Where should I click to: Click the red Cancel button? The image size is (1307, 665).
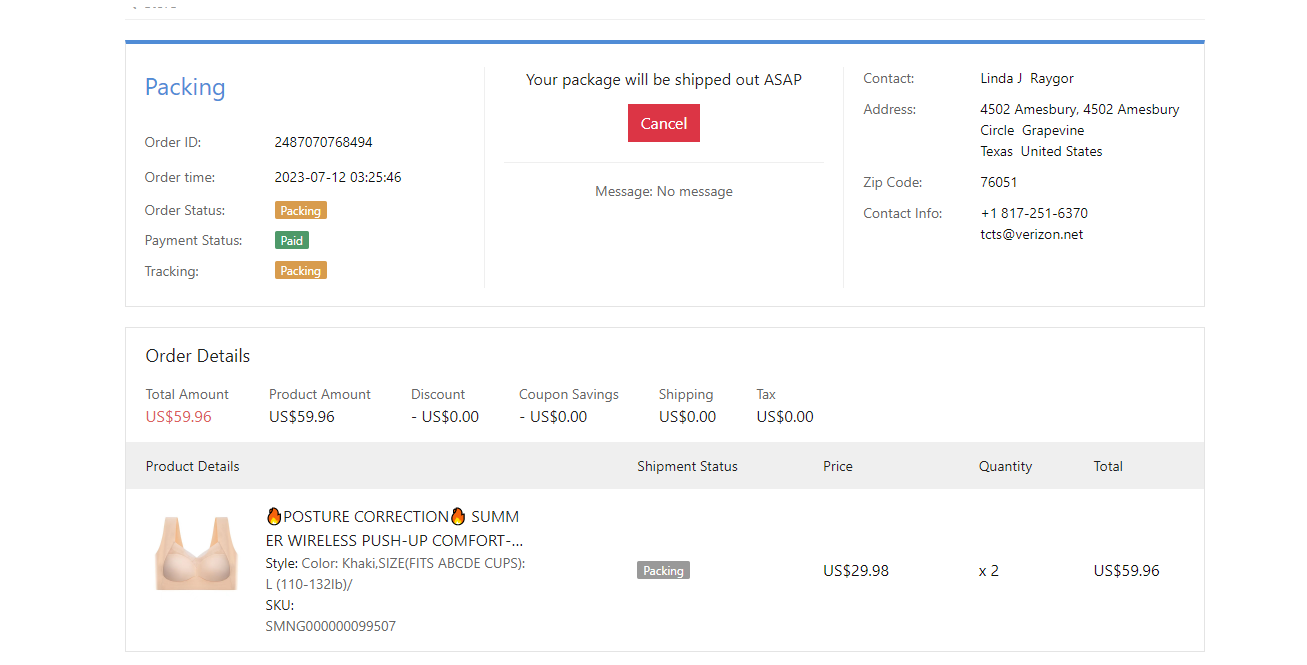coord(663,123)
